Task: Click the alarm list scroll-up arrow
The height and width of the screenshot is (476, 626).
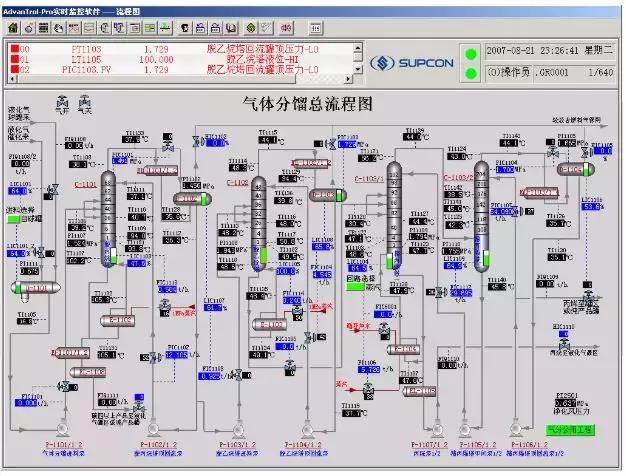Action: [358, 48]
